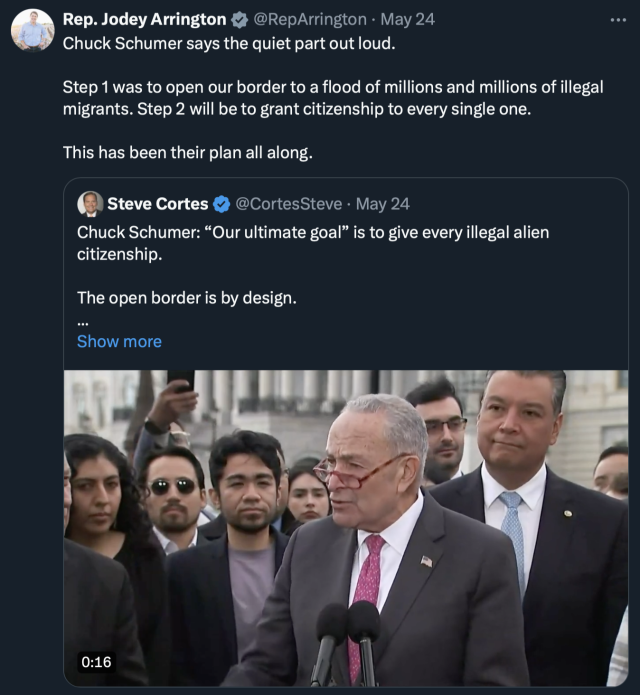Click the May 24 timestamp on Cortes's quoted tweet
The height and width of the screenshot is (695, 640).
[383, 204]
